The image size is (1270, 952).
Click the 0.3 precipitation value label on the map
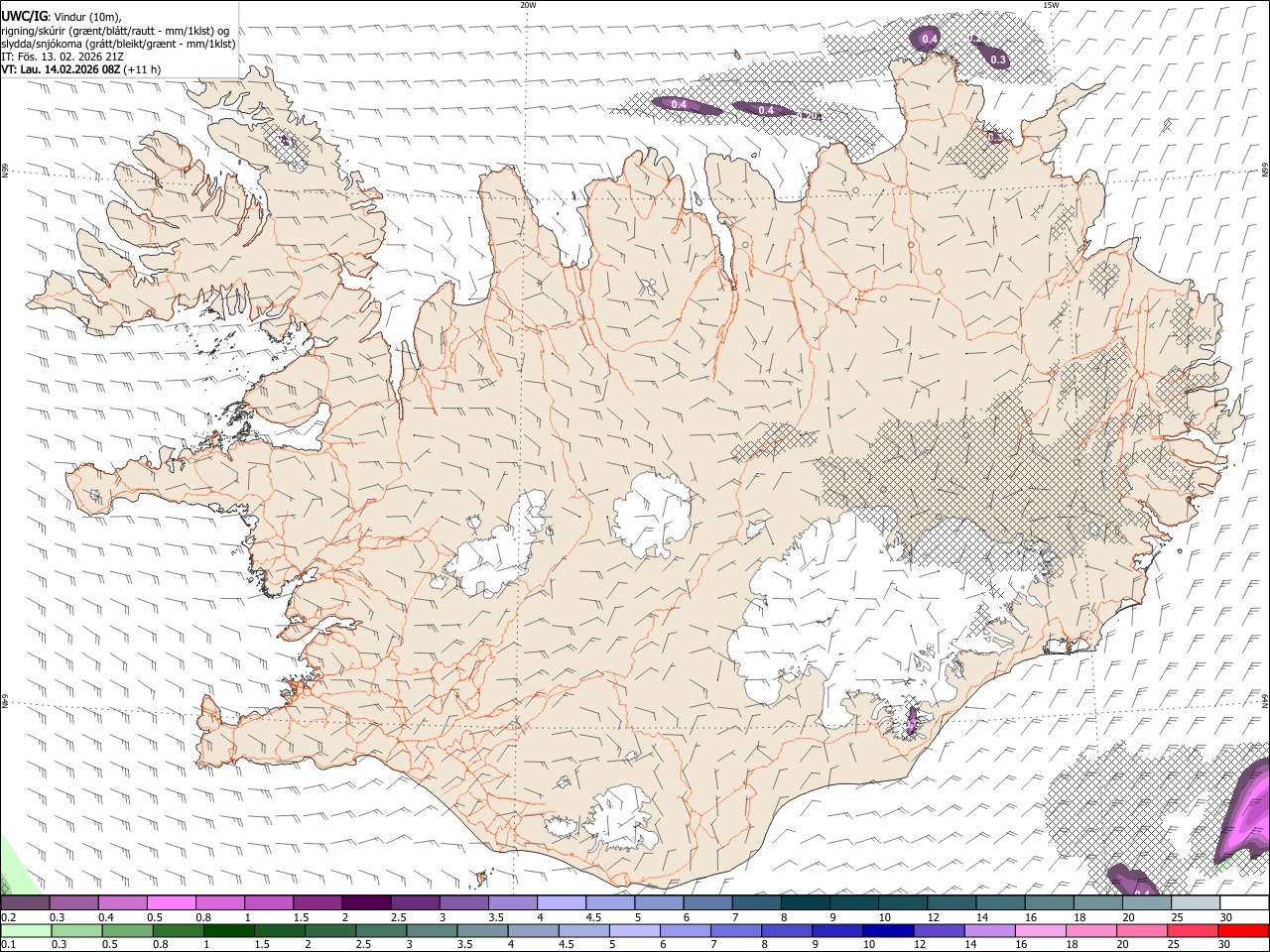tap(998, 60)
